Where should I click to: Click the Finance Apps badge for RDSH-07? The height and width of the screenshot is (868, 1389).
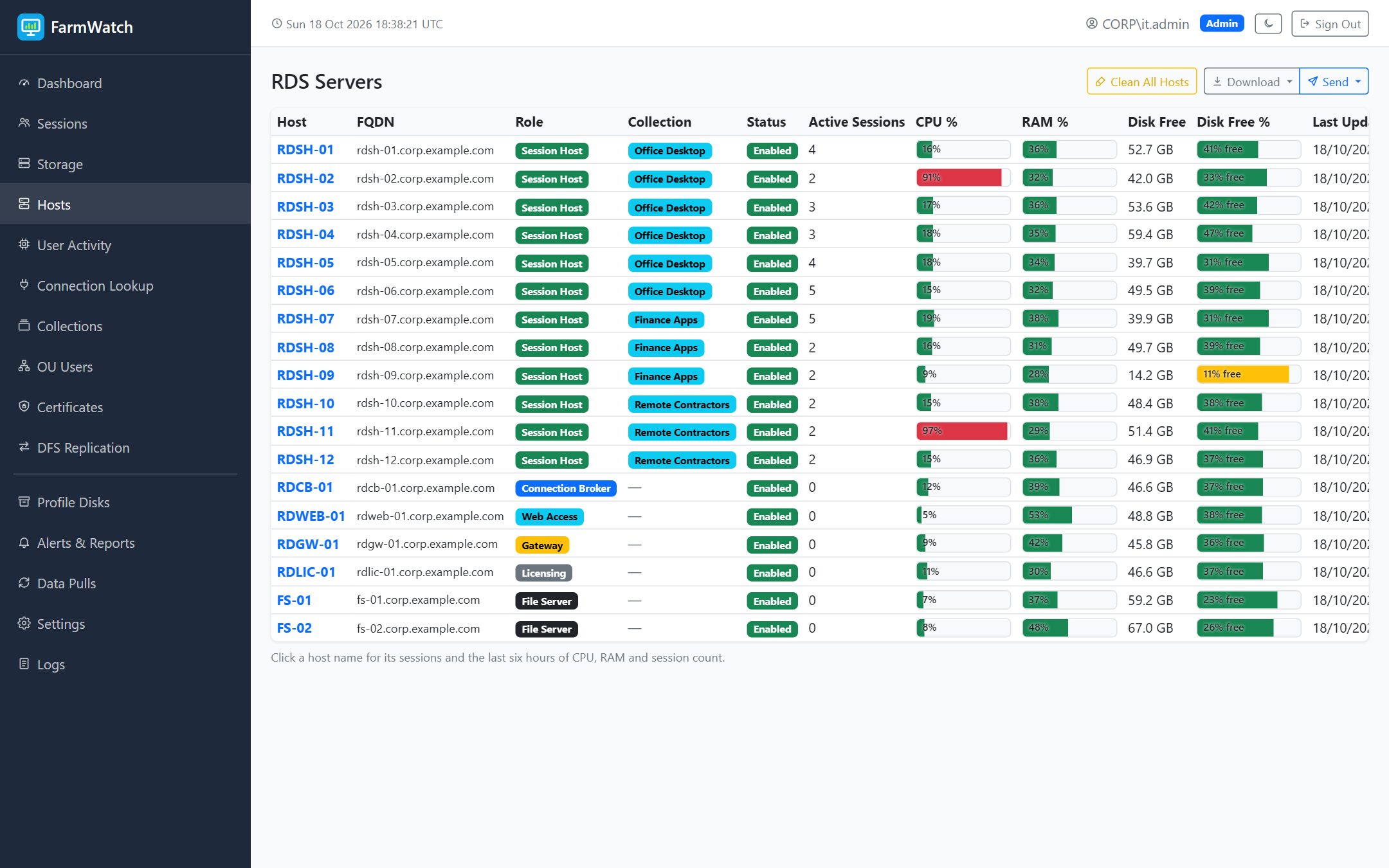(666, 320)
